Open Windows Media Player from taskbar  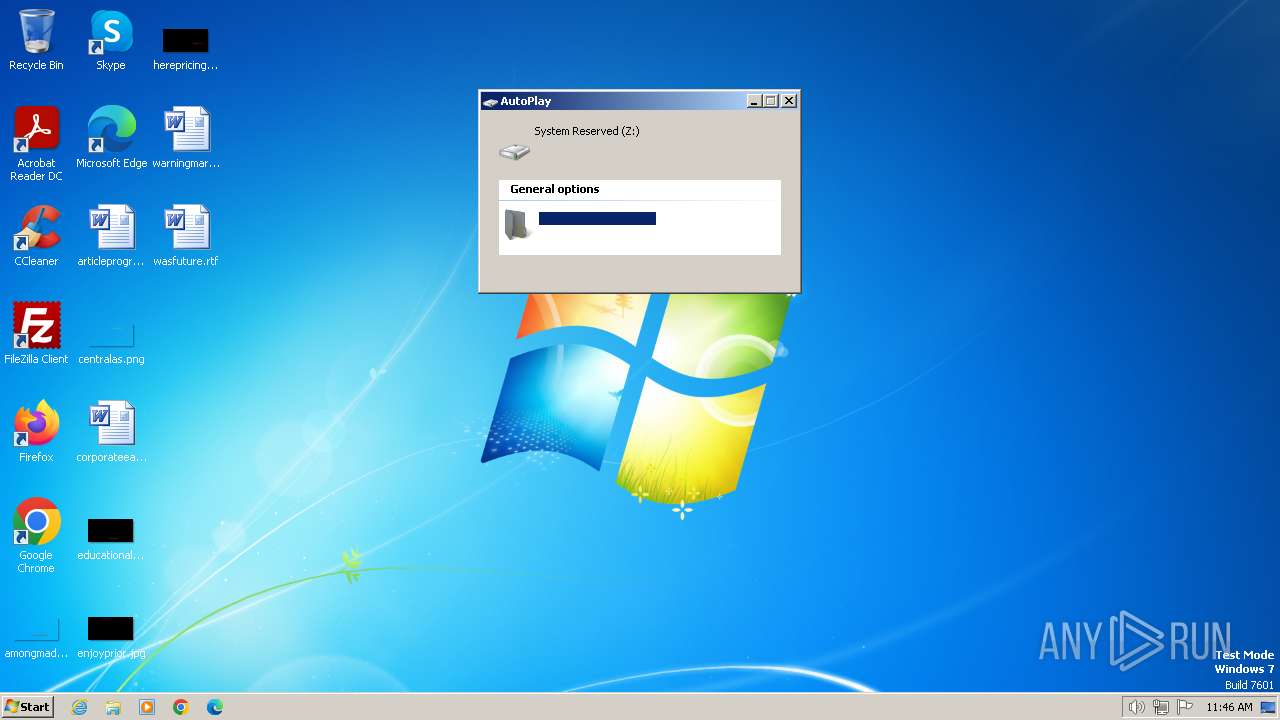point(147,707)
